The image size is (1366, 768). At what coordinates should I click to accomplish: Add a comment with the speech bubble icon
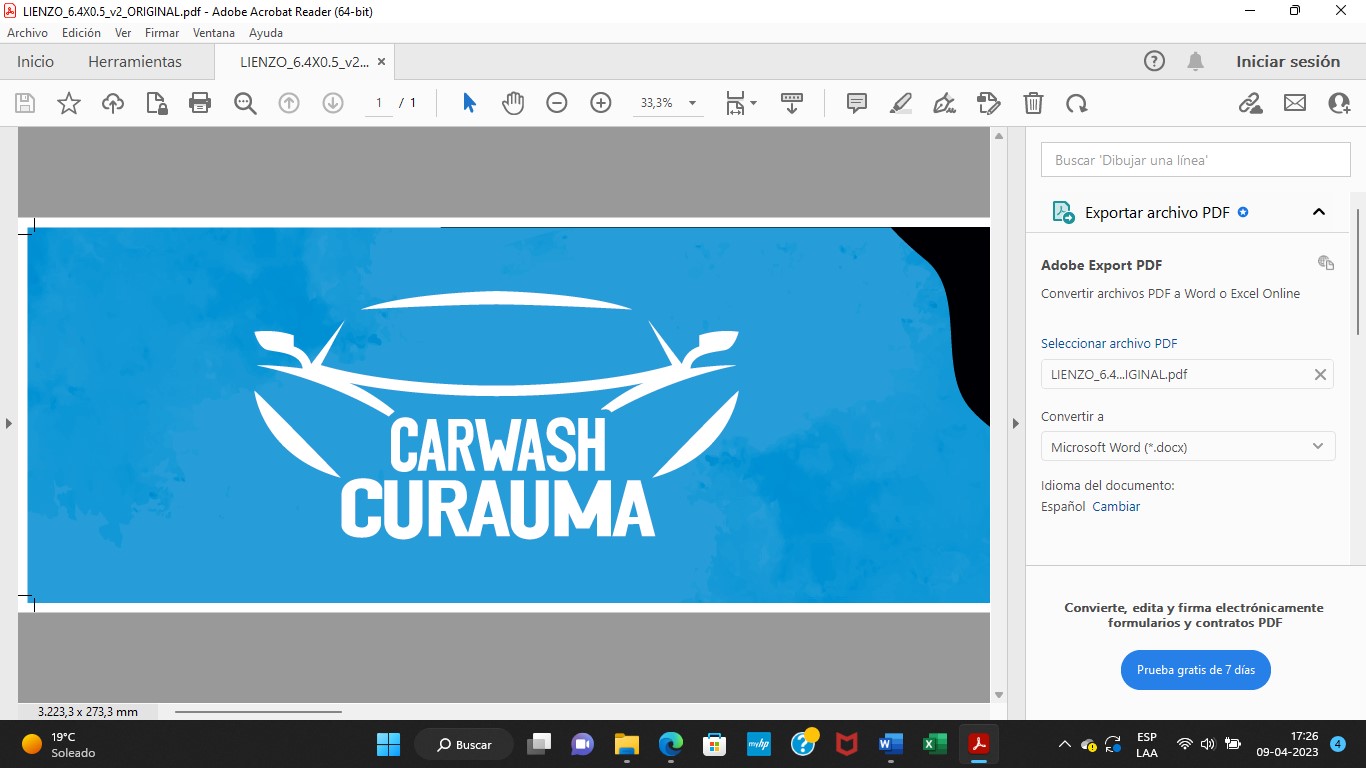[x=857, y=103]
